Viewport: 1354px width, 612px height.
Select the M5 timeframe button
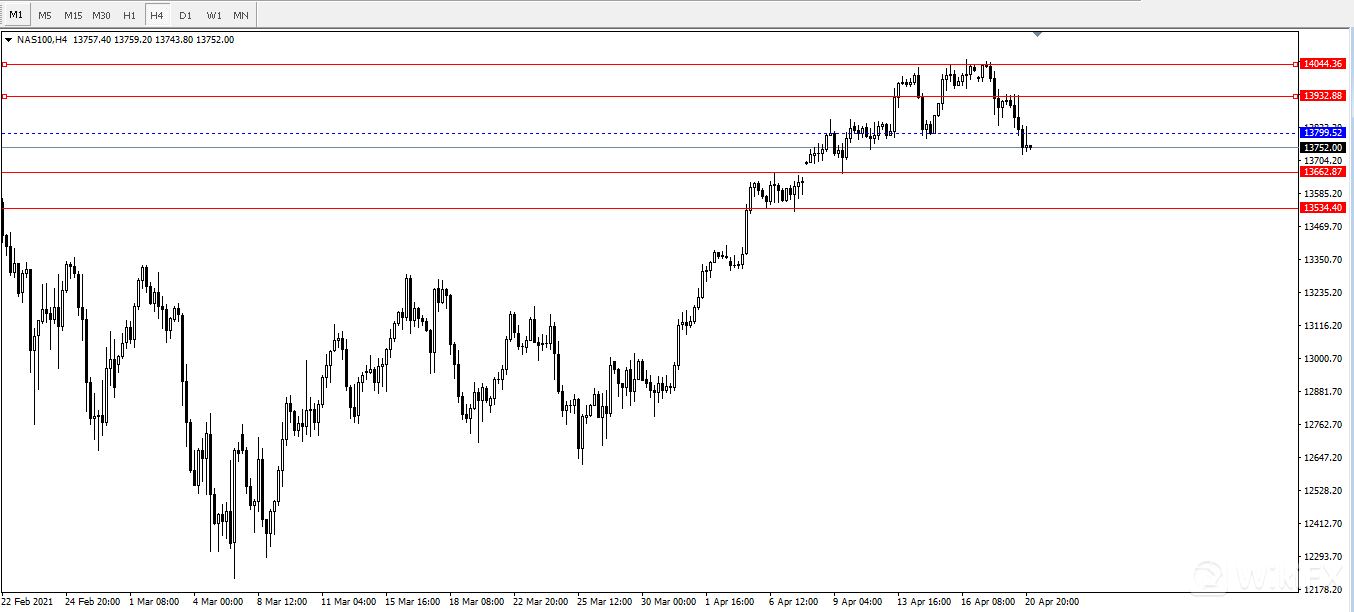(x=45, y=15)
